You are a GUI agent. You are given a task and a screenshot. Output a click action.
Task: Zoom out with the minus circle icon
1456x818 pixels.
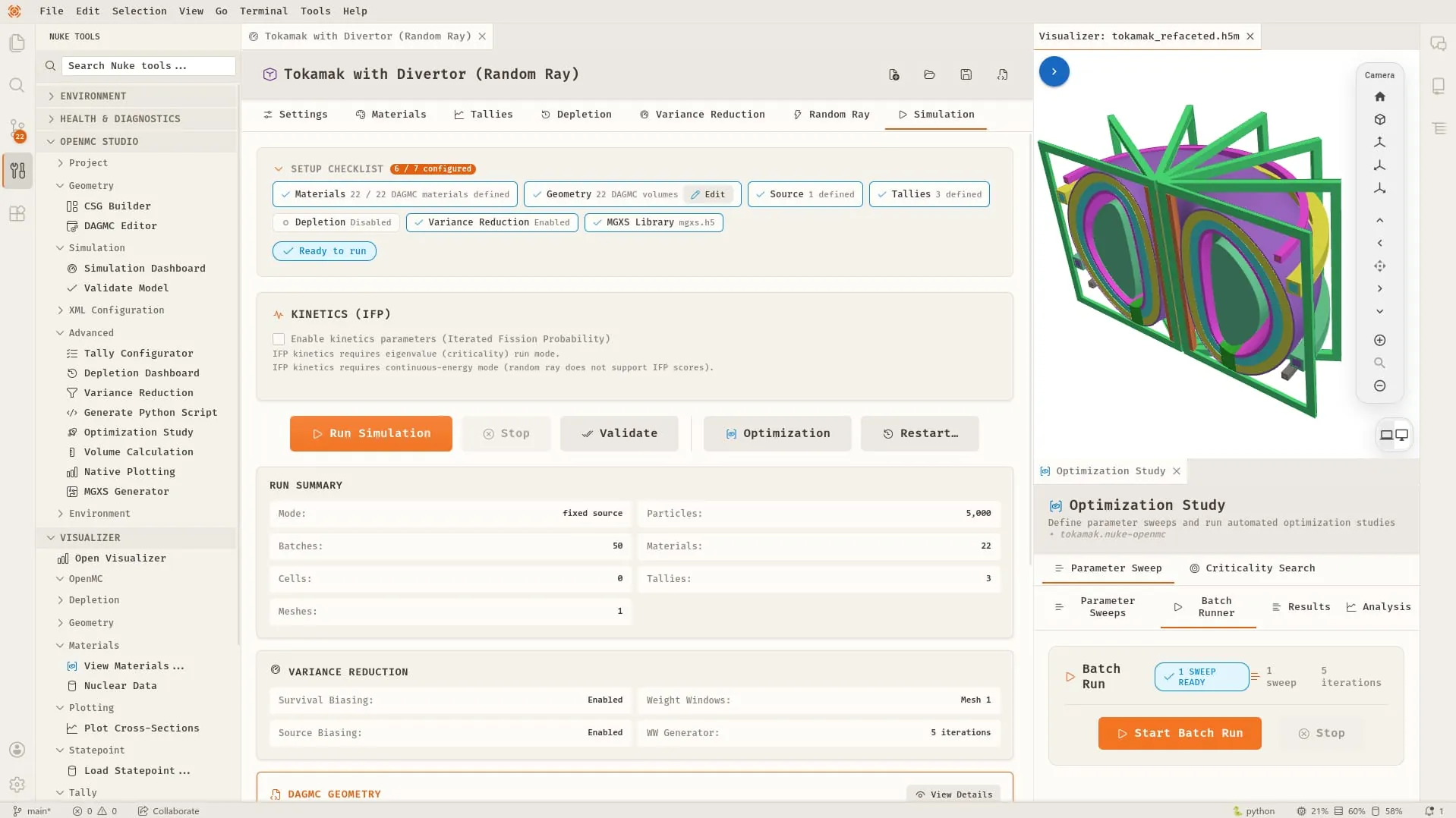pyautogui.click(x=1379, y=385)
